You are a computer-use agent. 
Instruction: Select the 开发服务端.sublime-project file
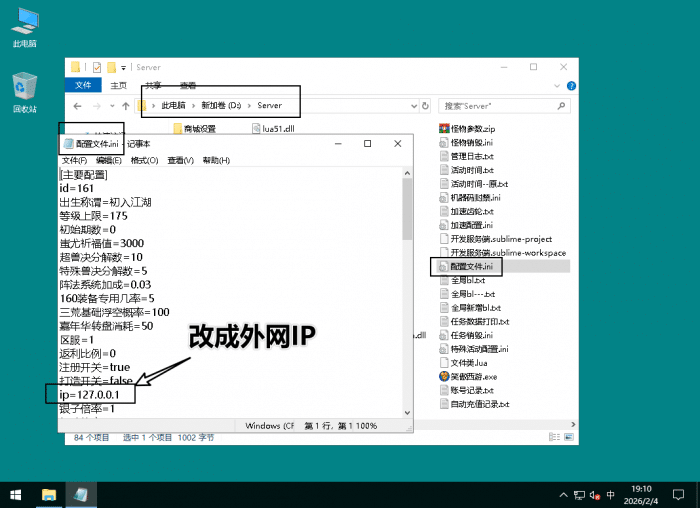coord(496,239)
